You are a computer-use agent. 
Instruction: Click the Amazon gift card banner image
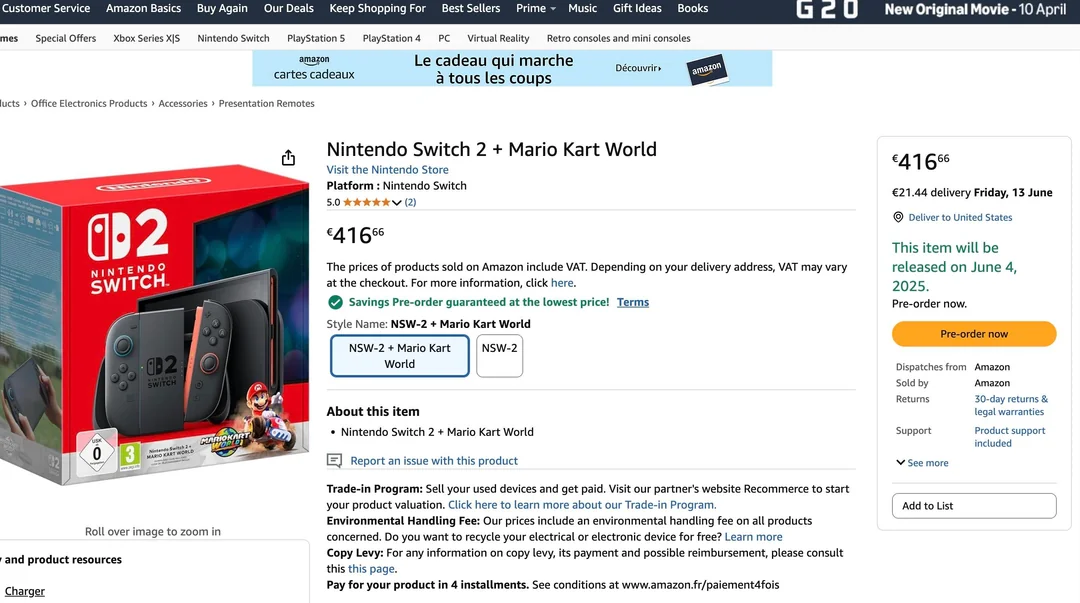512,68
